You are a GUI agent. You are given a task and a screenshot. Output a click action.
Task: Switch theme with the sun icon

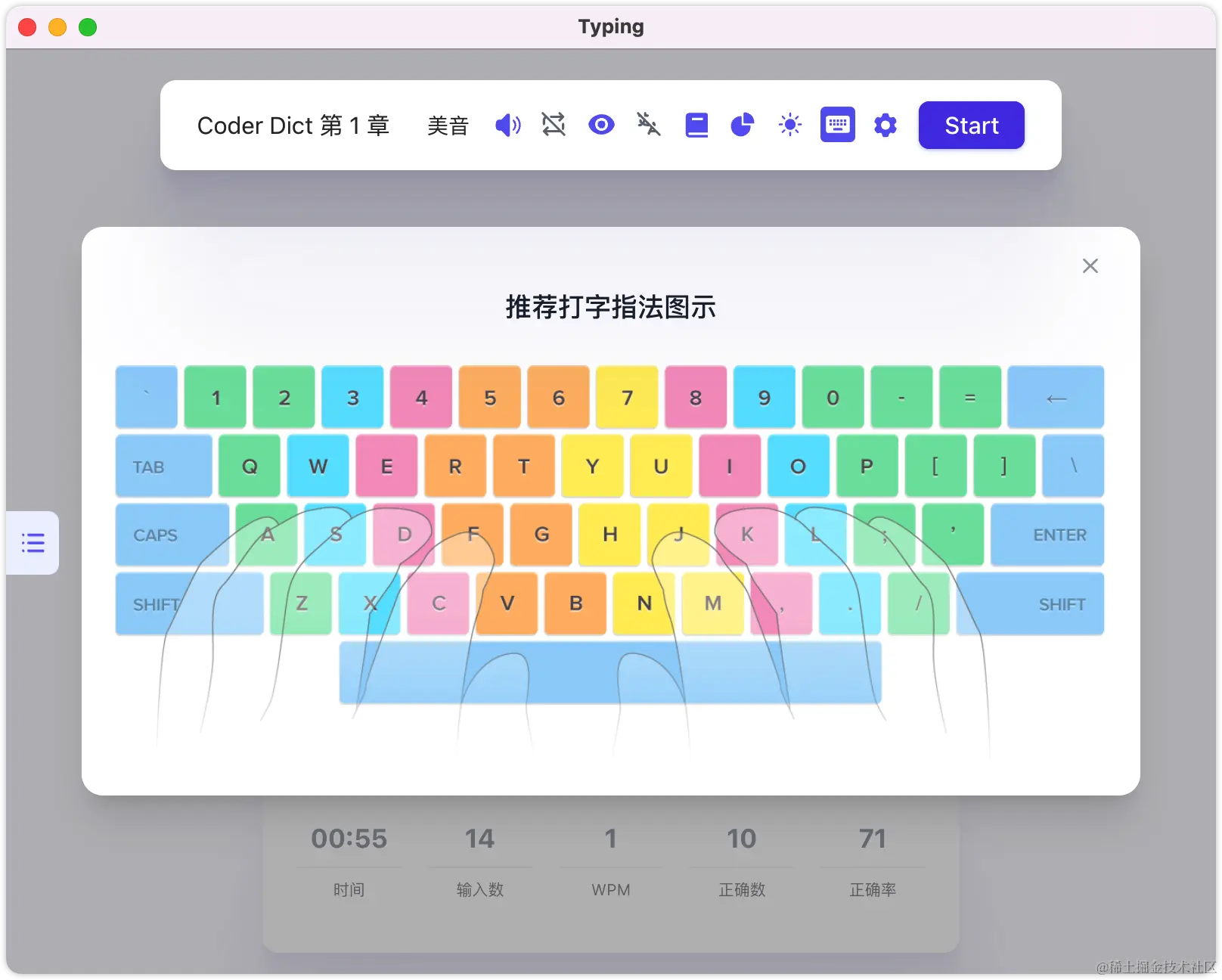tap(789, 125)
